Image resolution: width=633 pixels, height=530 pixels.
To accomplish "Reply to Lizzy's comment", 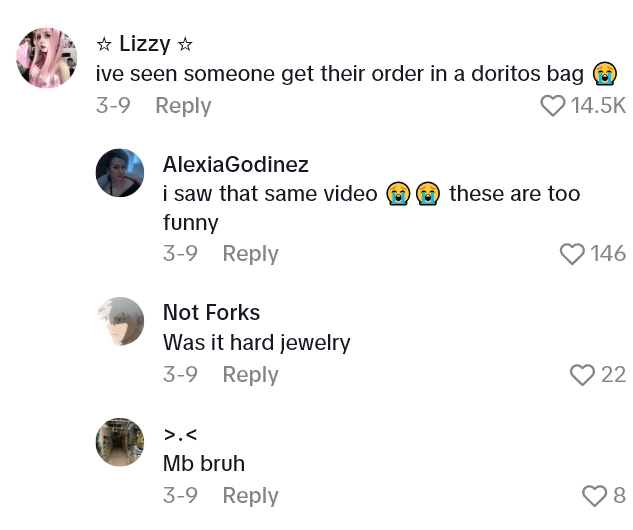I will tap(183, 106).
